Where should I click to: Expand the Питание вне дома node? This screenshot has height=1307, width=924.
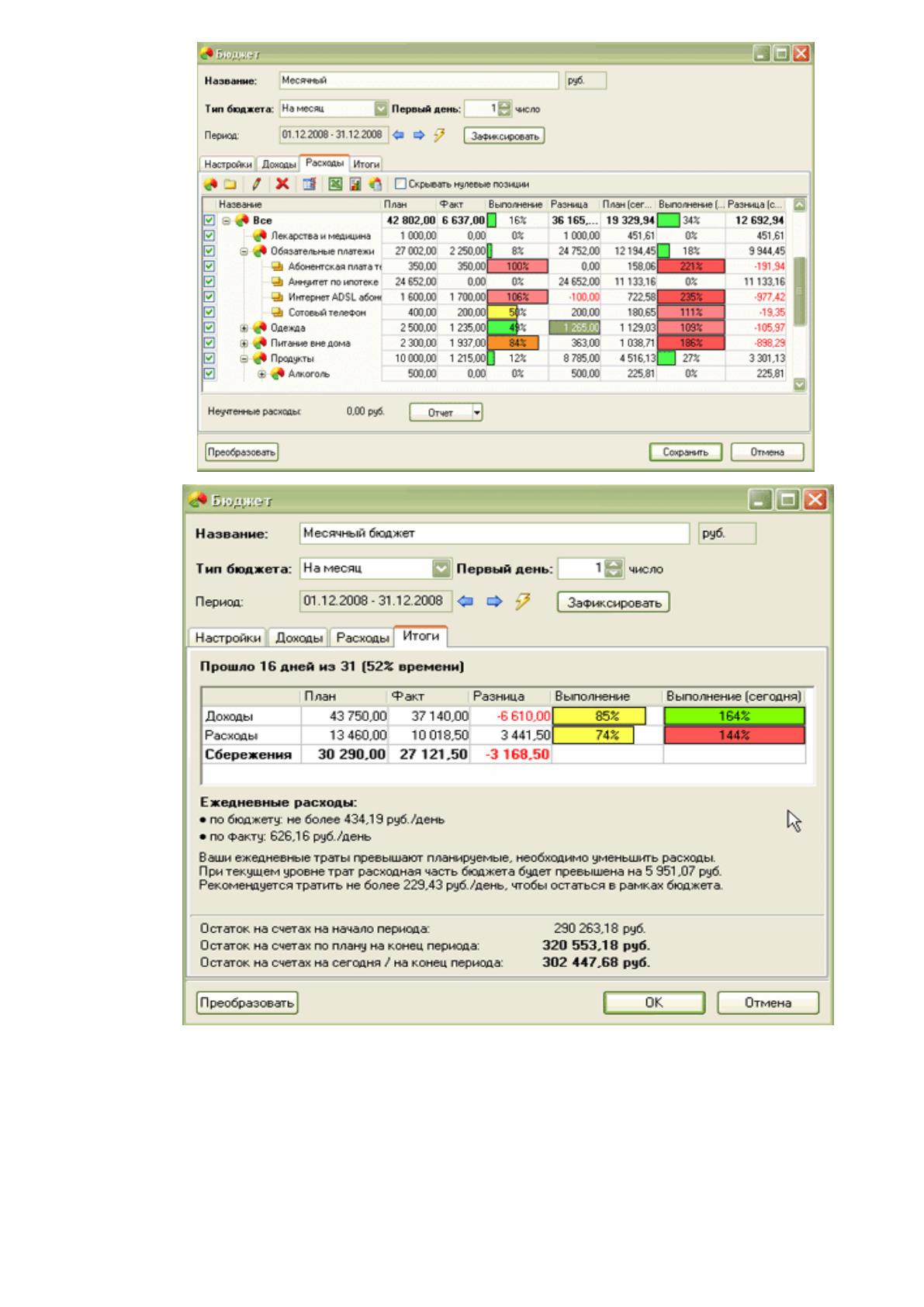pyautogui.click(x=244, y=343)
